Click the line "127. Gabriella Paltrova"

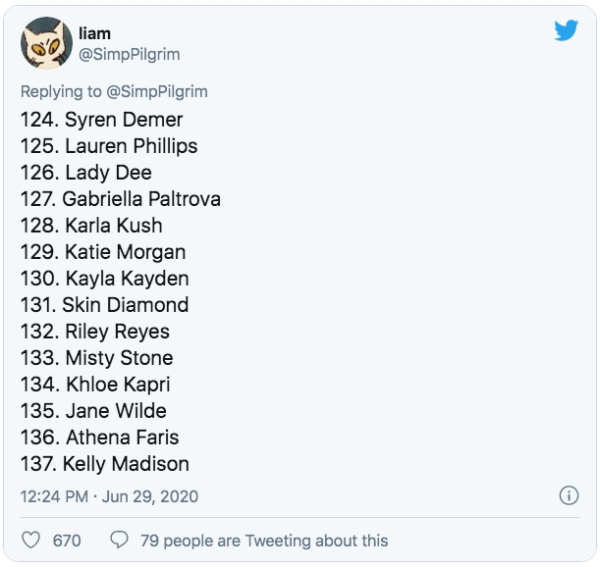click(x=120, y=199)
